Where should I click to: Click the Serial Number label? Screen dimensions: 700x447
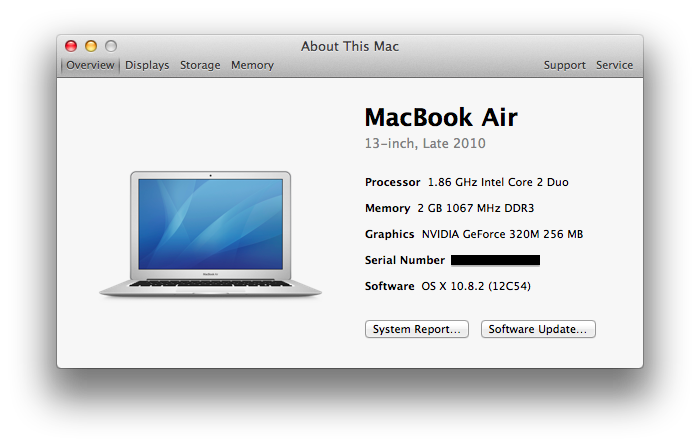[404, 260]
